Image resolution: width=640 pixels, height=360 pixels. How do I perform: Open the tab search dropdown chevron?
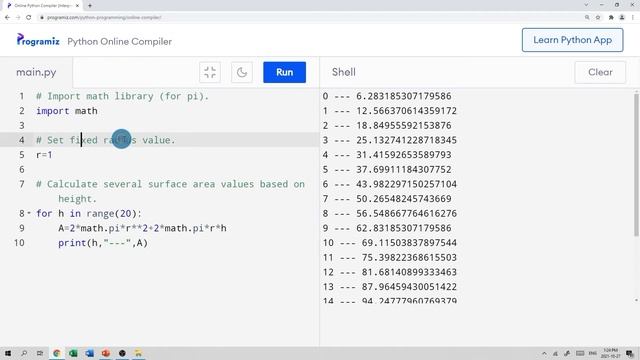pos(586,5)
